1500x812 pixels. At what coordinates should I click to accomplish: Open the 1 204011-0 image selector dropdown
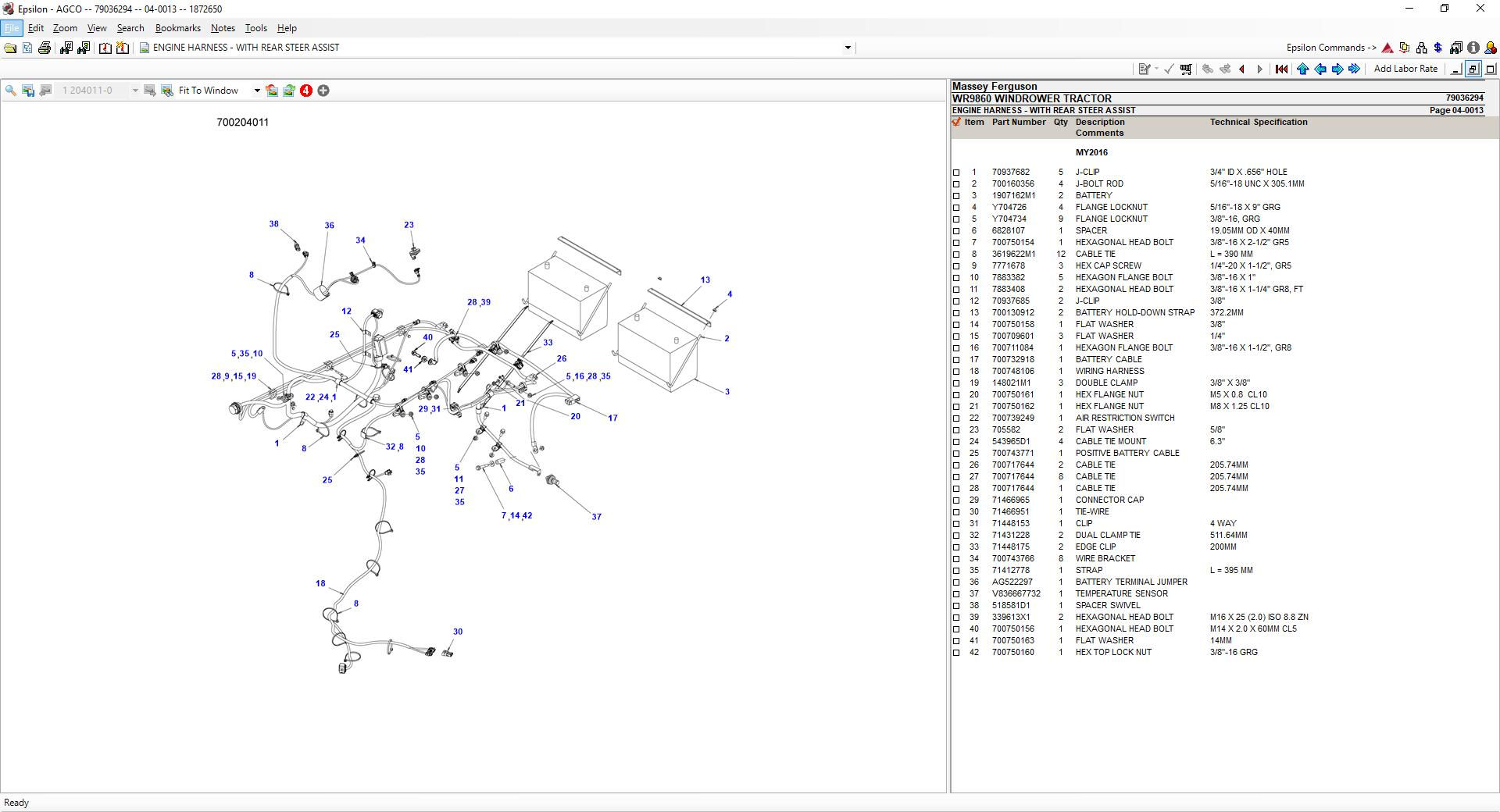(x=135, y=91)
